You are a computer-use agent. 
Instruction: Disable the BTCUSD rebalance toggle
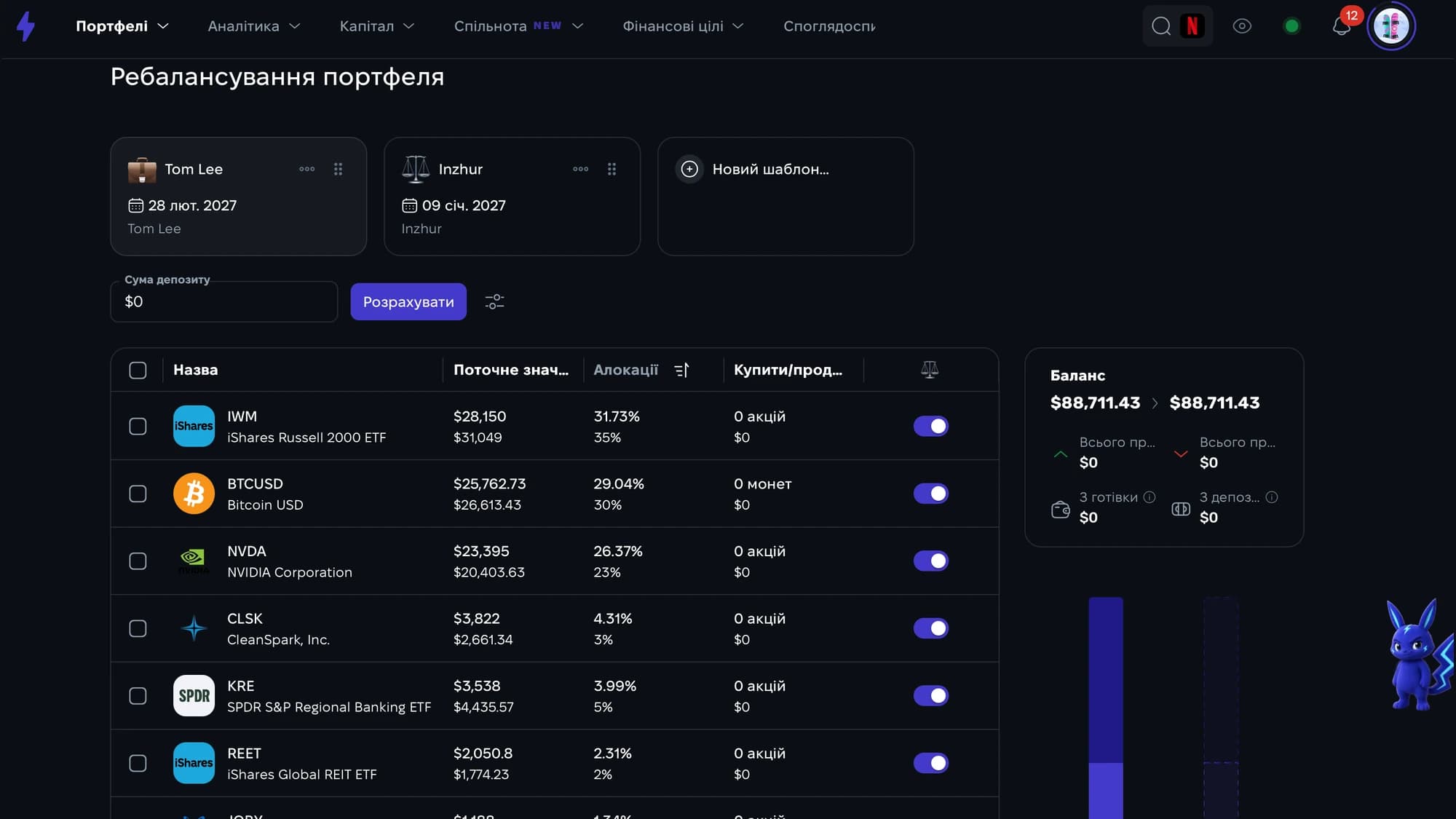[930, 494]
